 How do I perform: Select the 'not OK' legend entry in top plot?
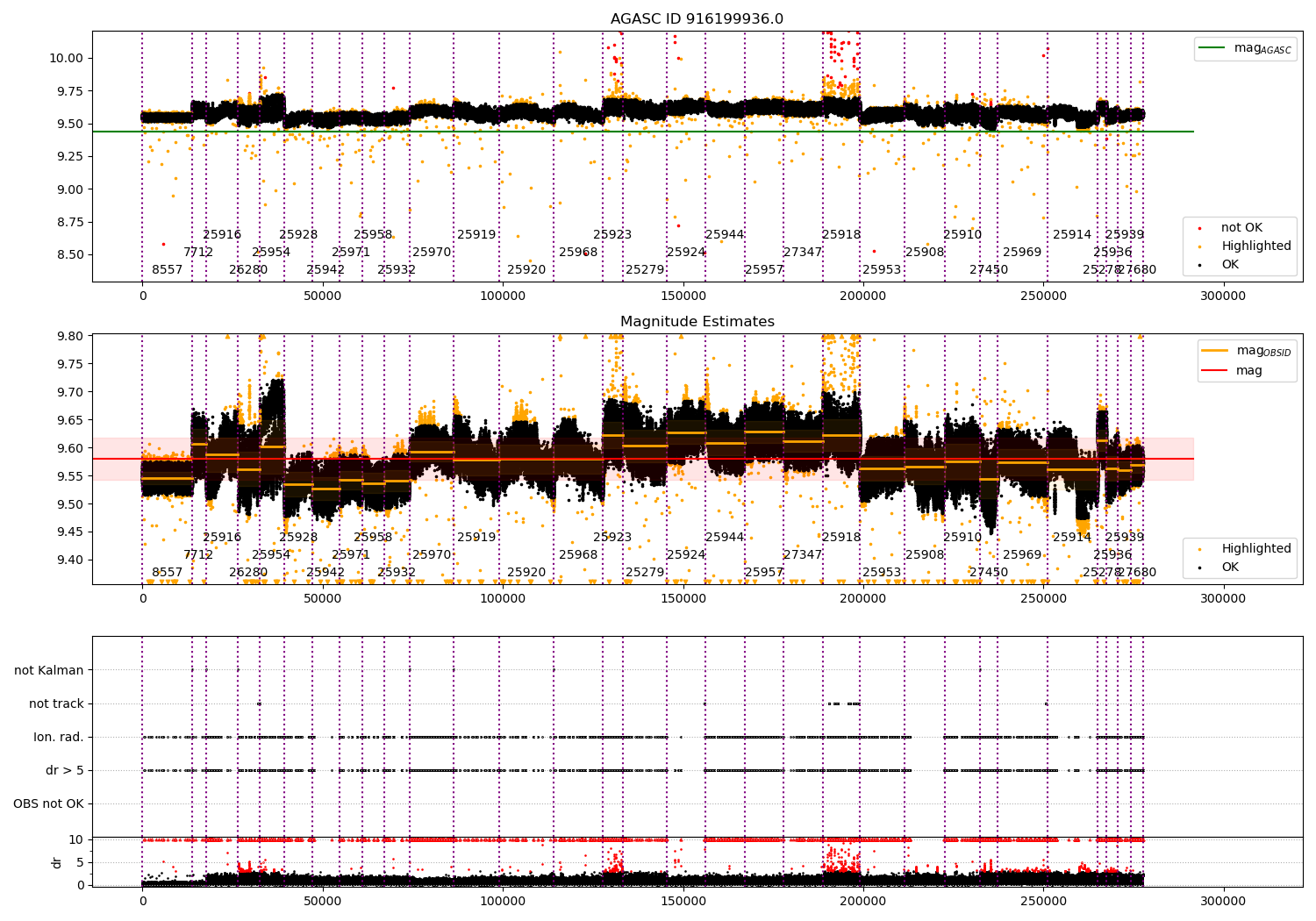1231,228
